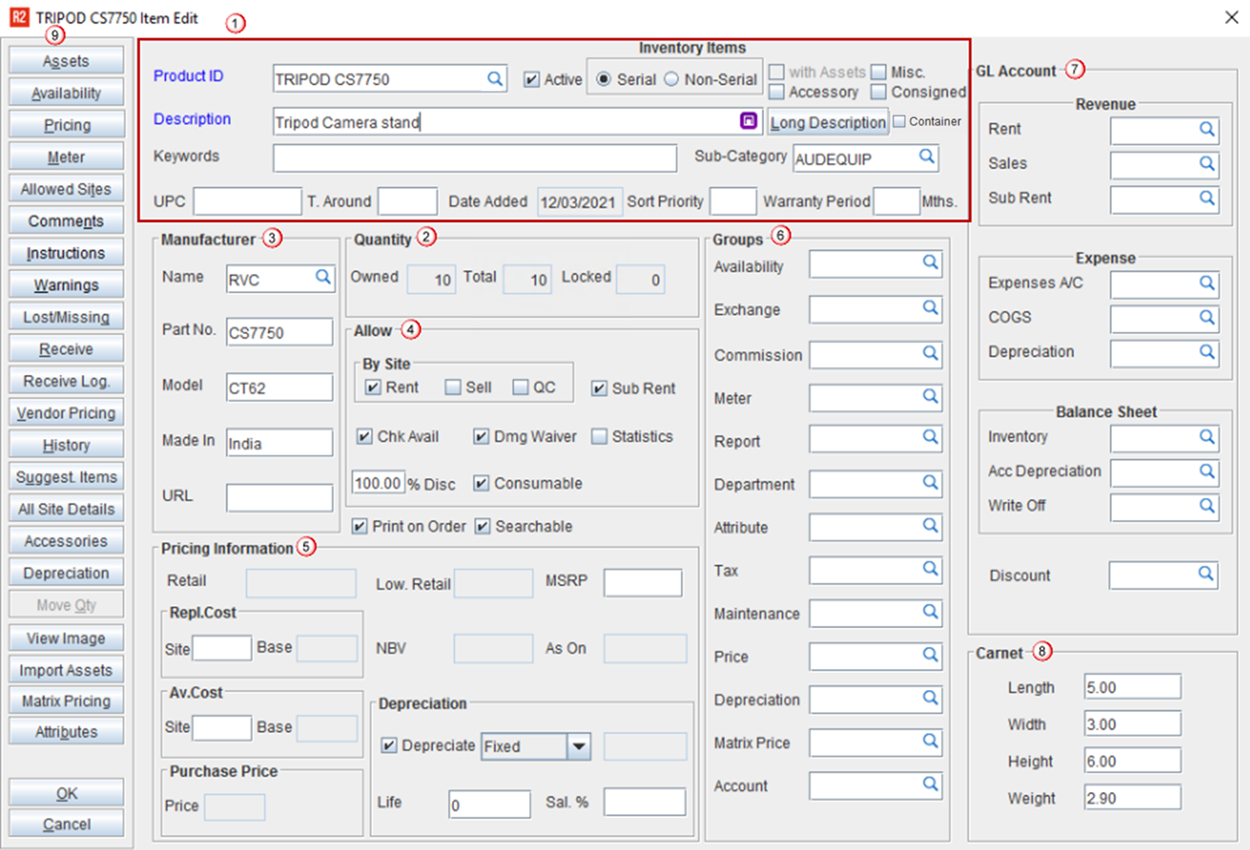
Task: Toggle the Consumable checkbox
Action: [481, 483]
